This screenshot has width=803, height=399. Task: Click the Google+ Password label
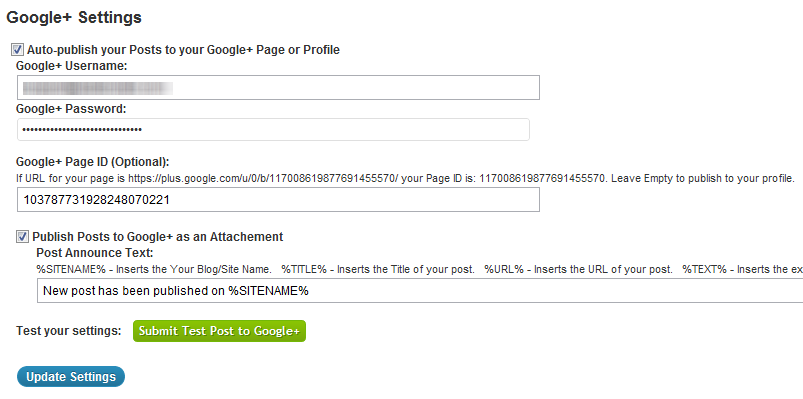click(x=71, y=109)
